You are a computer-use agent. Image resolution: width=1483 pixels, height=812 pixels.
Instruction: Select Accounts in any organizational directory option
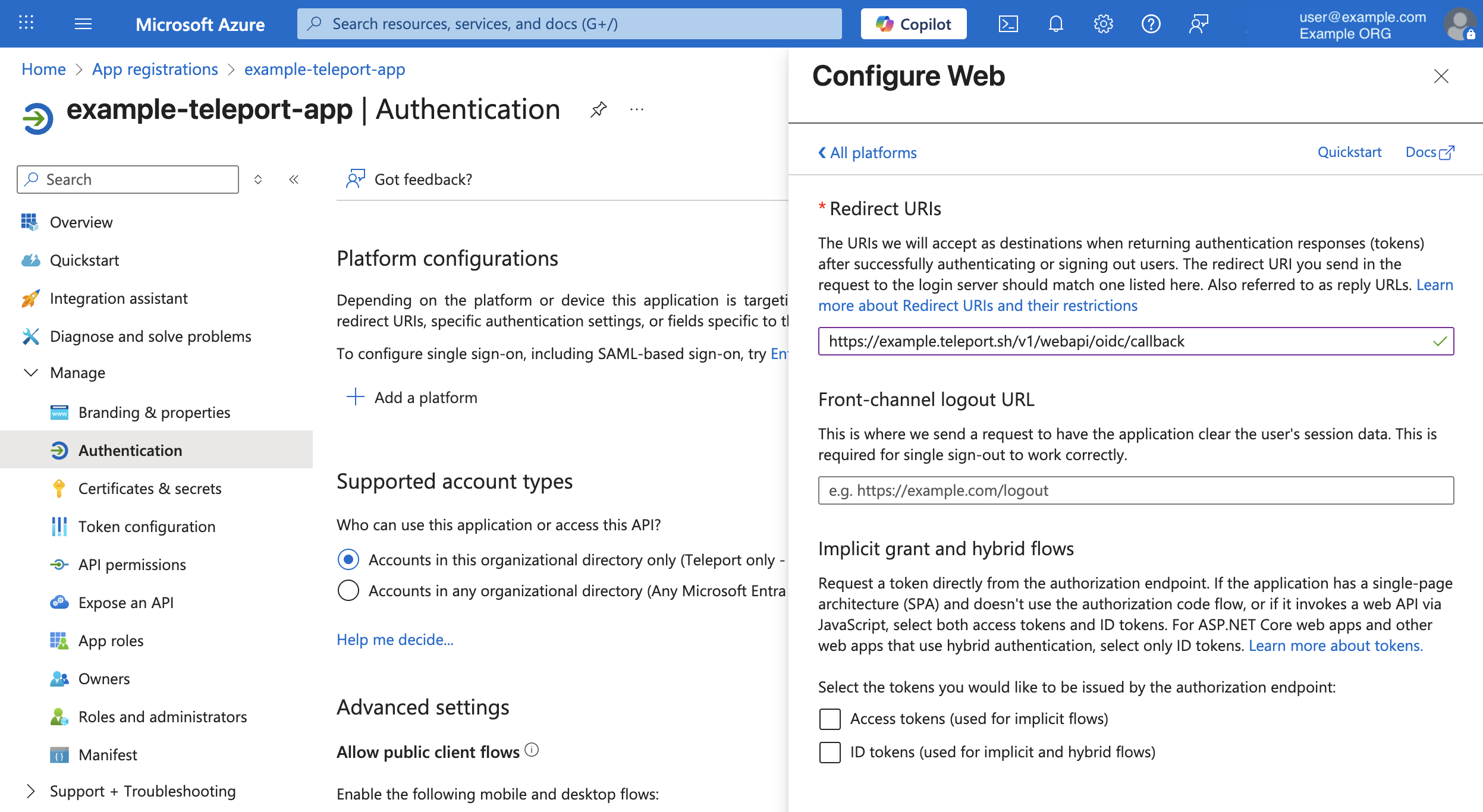[x=348, y=590]
